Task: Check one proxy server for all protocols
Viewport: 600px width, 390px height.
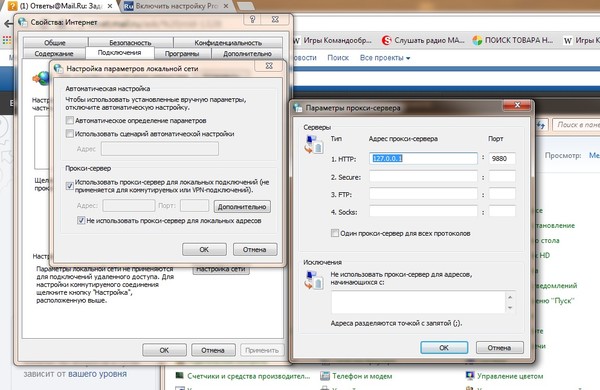Action: point(335,233)
